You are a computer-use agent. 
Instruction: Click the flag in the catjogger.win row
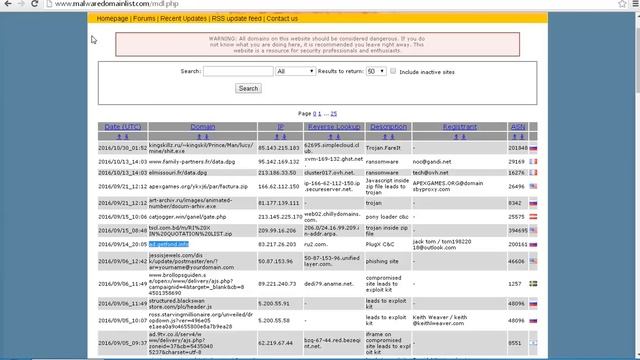[533, 217]
